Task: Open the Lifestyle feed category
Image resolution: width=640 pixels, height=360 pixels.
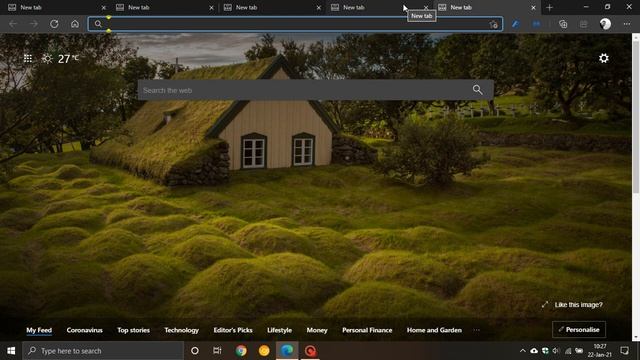Action: [x=280, y=330]
